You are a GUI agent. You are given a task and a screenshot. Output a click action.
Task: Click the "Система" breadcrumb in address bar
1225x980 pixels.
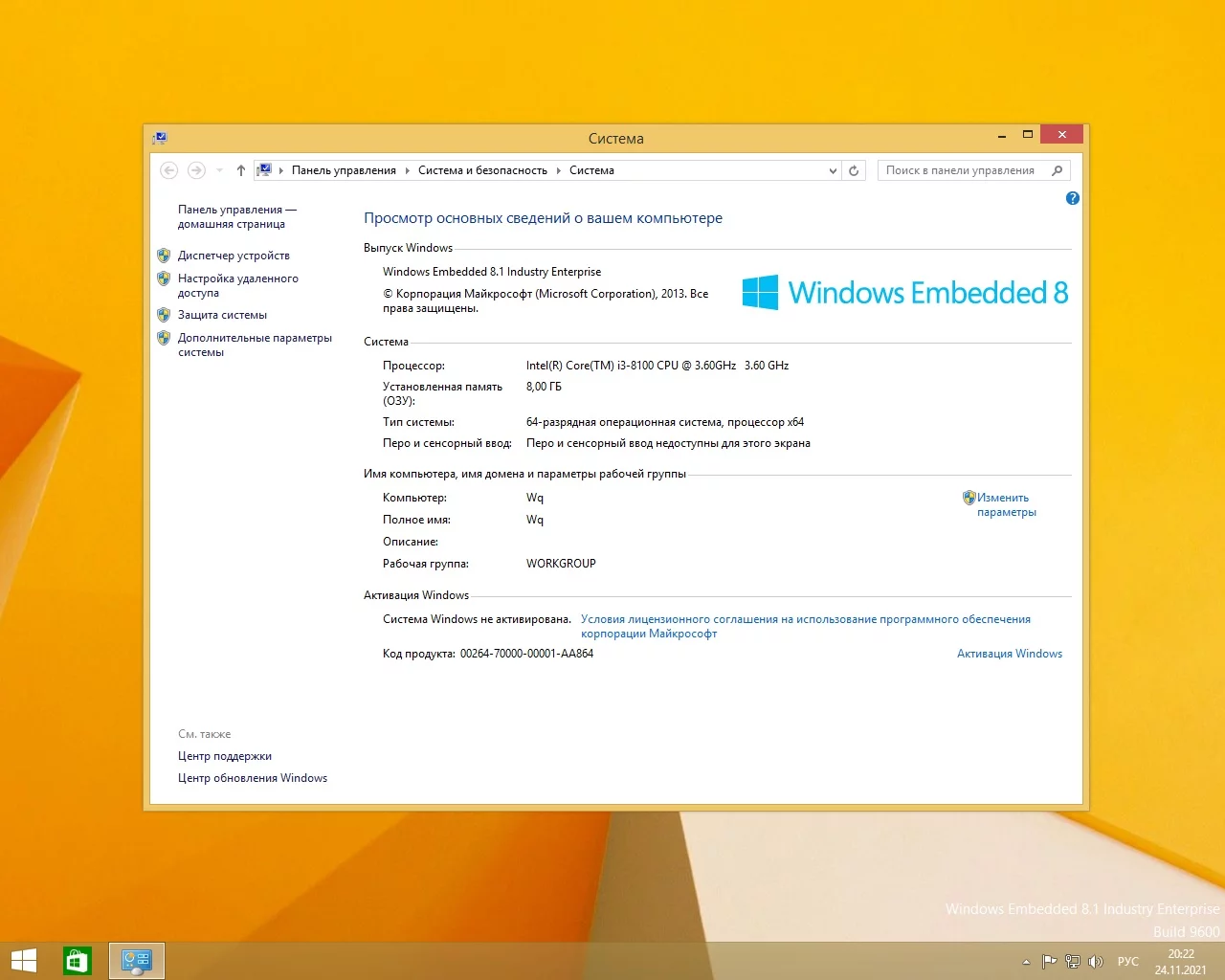coord(591,170)
